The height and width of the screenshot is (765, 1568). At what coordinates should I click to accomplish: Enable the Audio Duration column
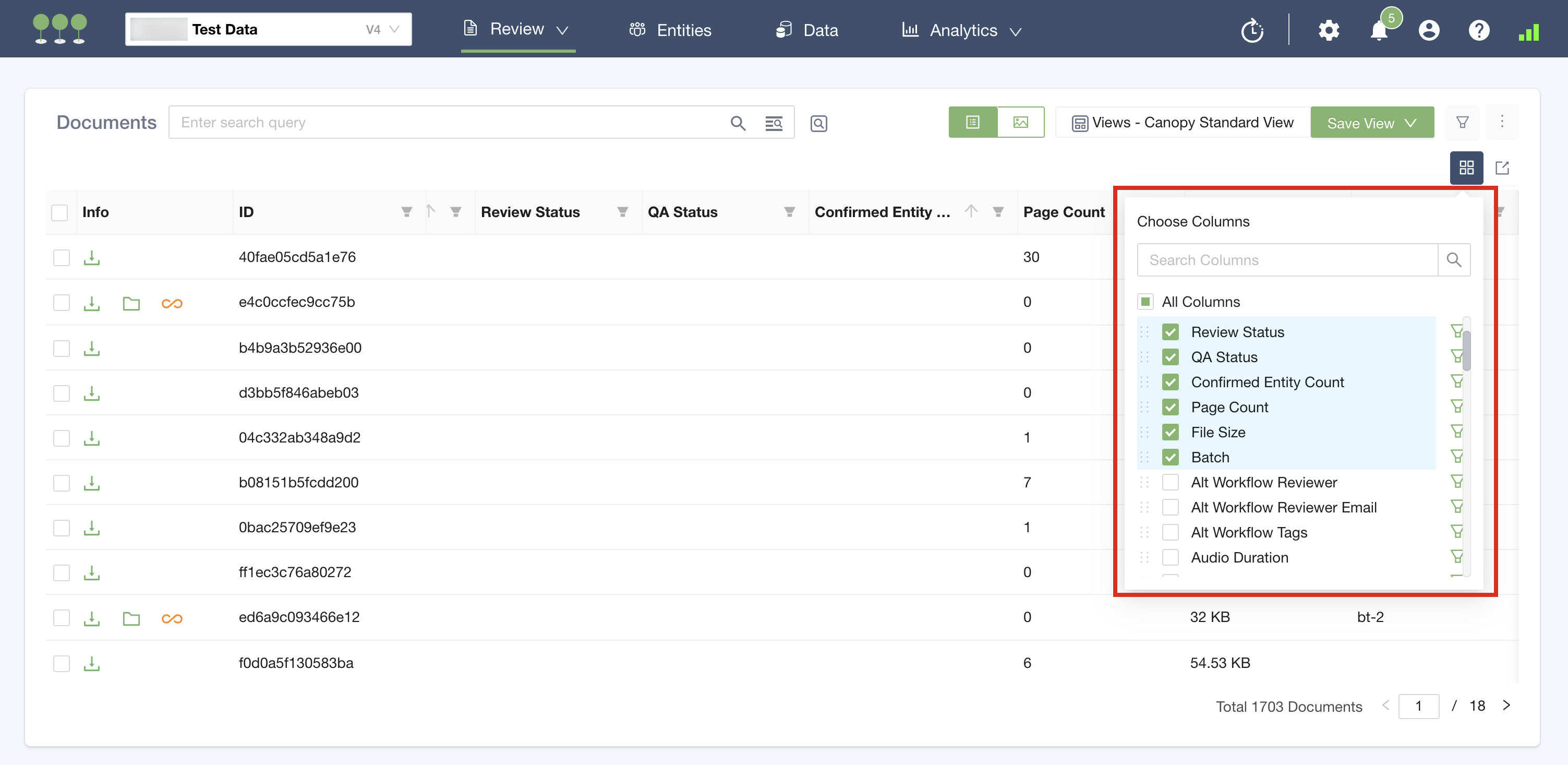click(x=1170, y=557)
